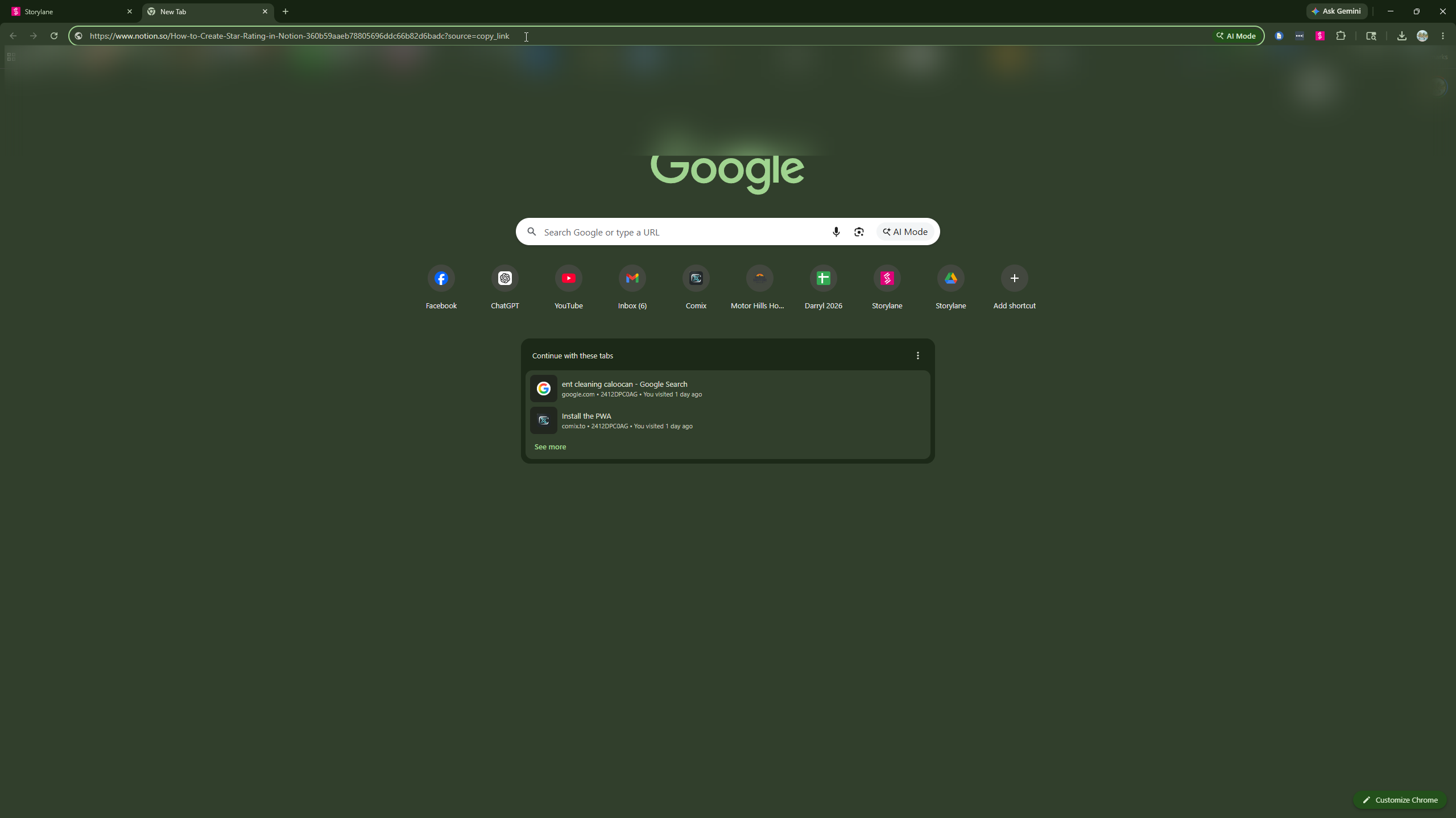
Task: Open the Install the PWA tab entry
Action: tap(727, 420)
